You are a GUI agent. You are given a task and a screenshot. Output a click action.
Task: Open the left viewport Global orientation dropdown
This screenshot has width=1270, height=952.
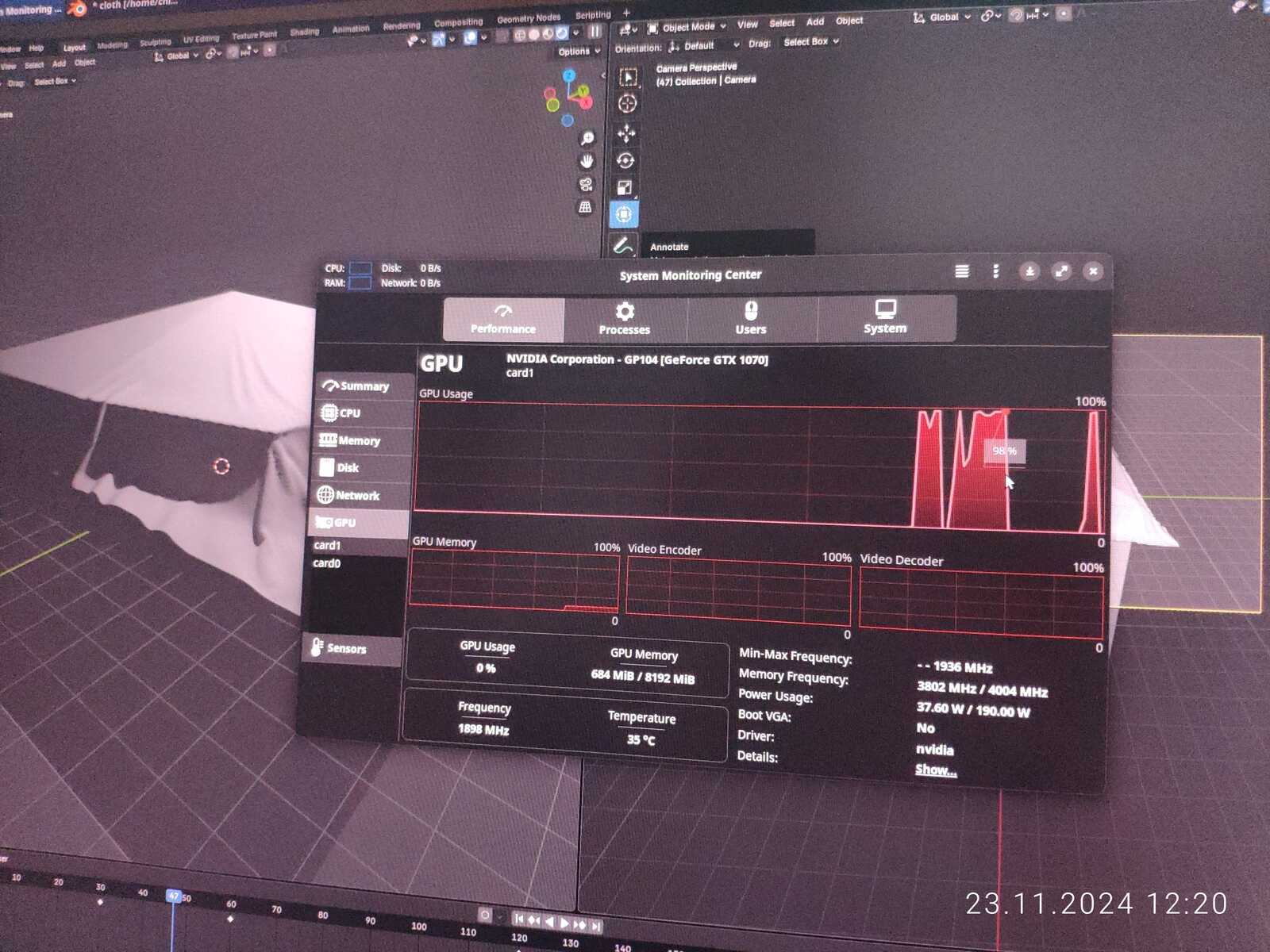coord(176,56)
